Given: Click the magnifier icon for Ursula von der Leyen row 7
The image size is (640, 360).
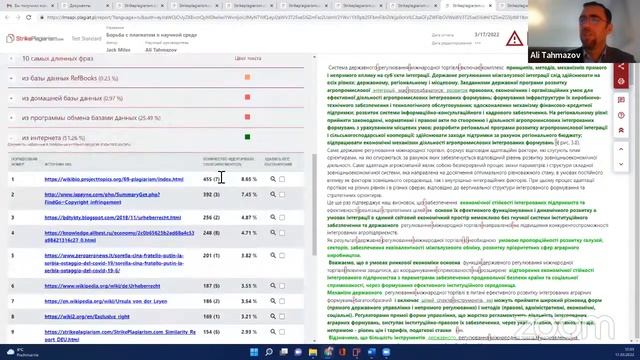Looking at the screenshot, I should pos(273,301).
